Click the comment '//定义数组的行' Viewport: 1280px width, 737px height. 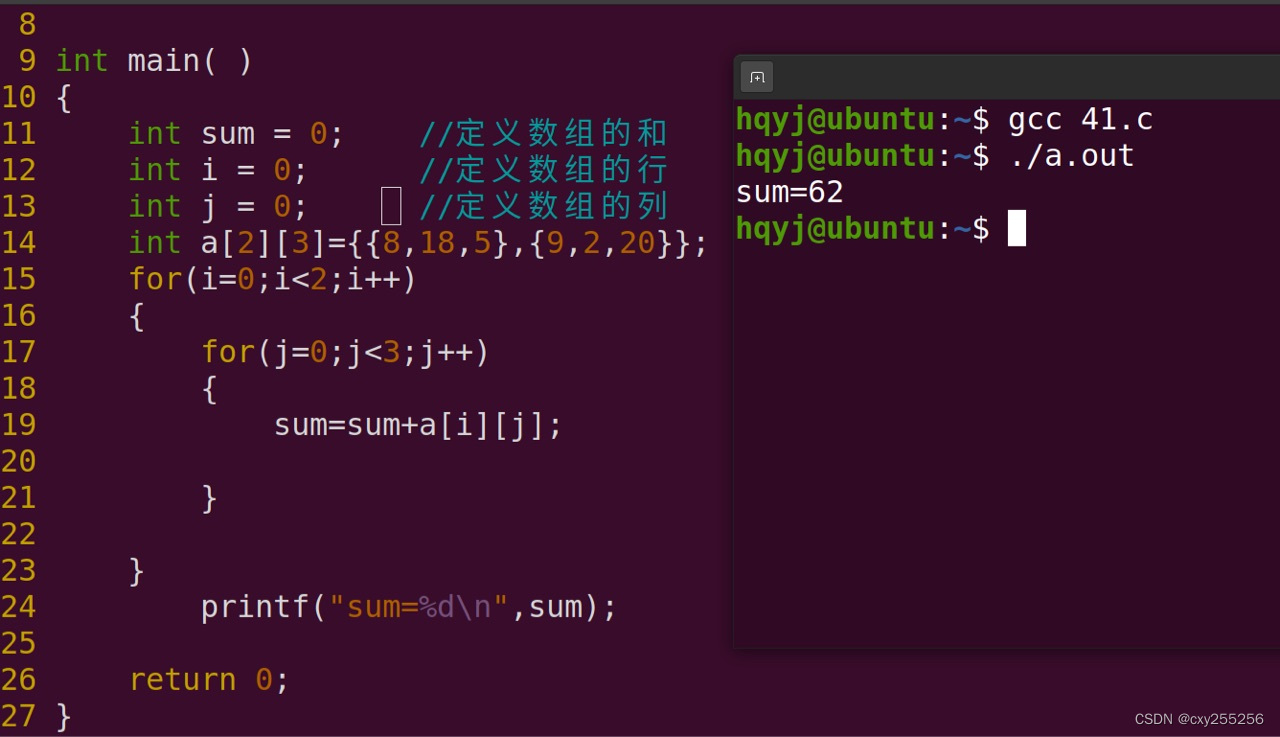543,169
